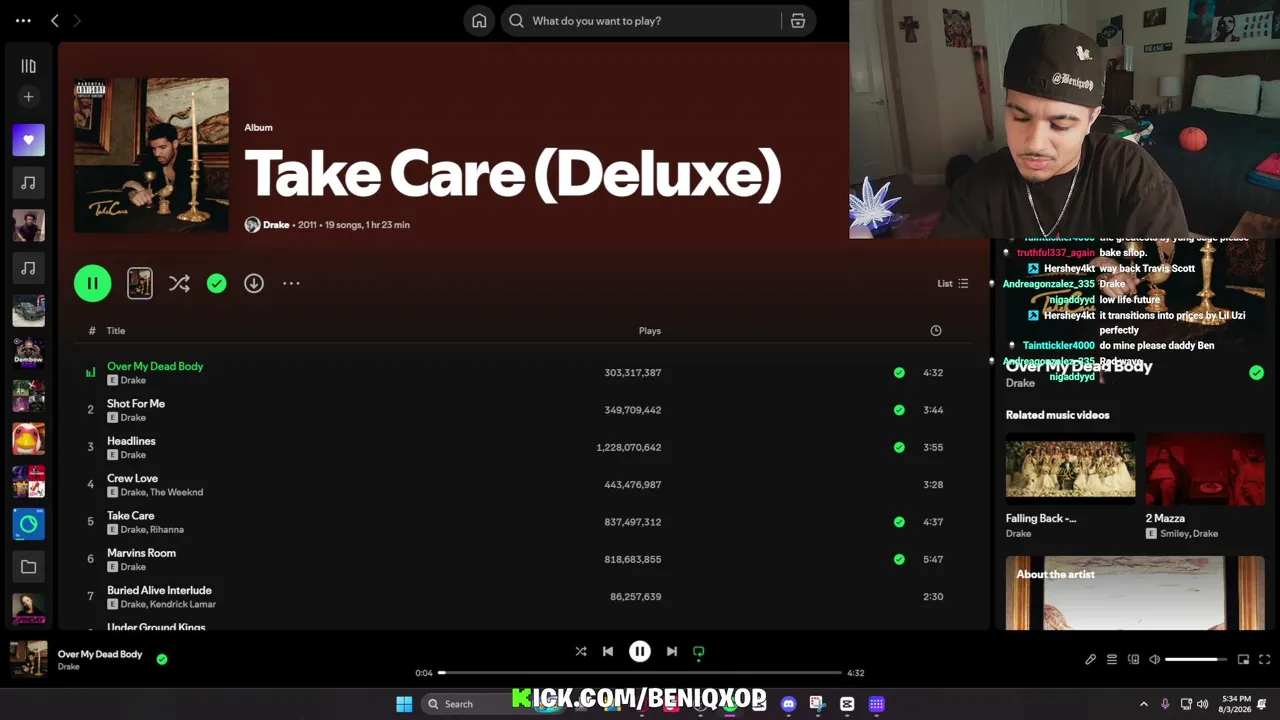Click the now playing cover in the bottom bar
The image size is (1280, 720).
28,659
